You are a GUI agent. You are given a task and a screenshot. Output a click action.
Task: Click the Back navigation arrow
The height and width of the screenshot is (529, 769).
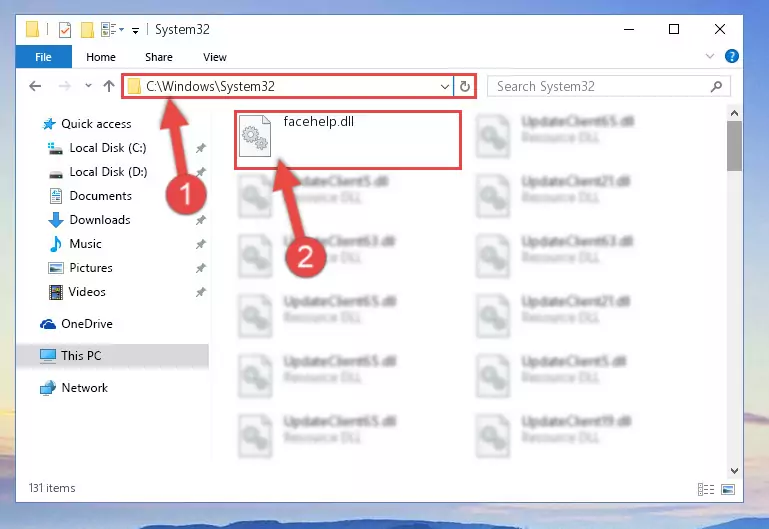tap(35, 86)
